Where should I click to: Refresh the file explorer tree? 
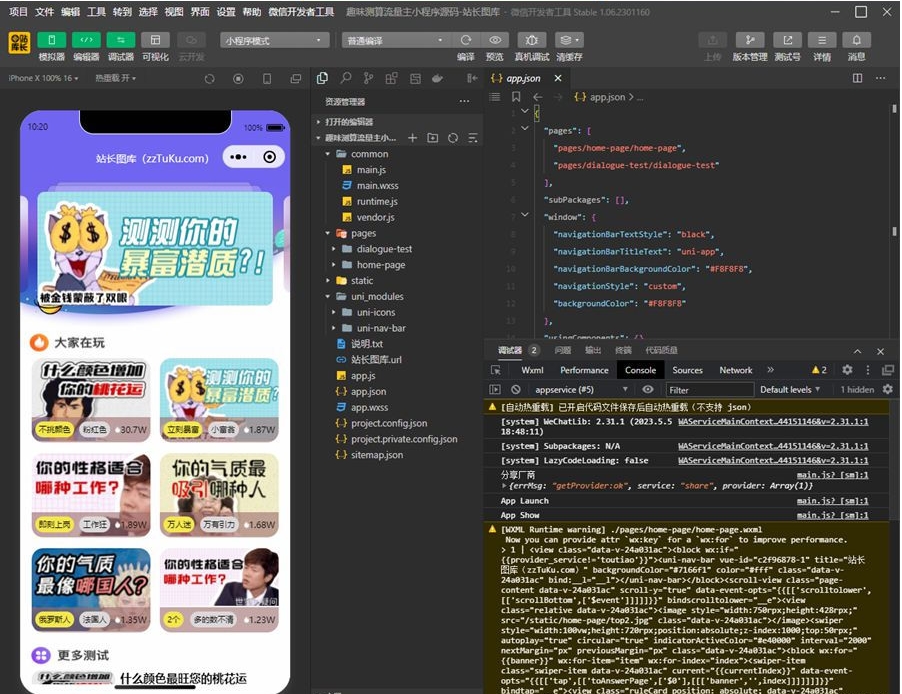click(x=453, y=138)
